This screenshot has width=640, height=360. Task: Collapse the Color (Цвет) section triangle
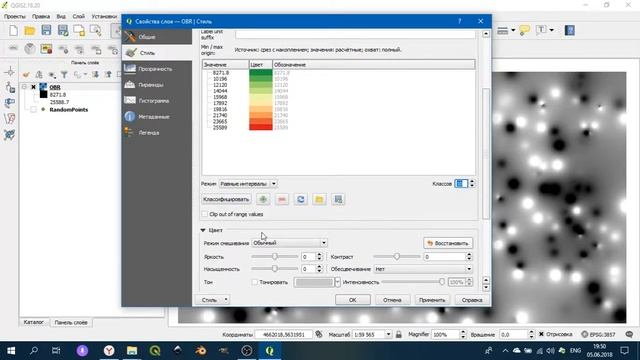[203, 231]
